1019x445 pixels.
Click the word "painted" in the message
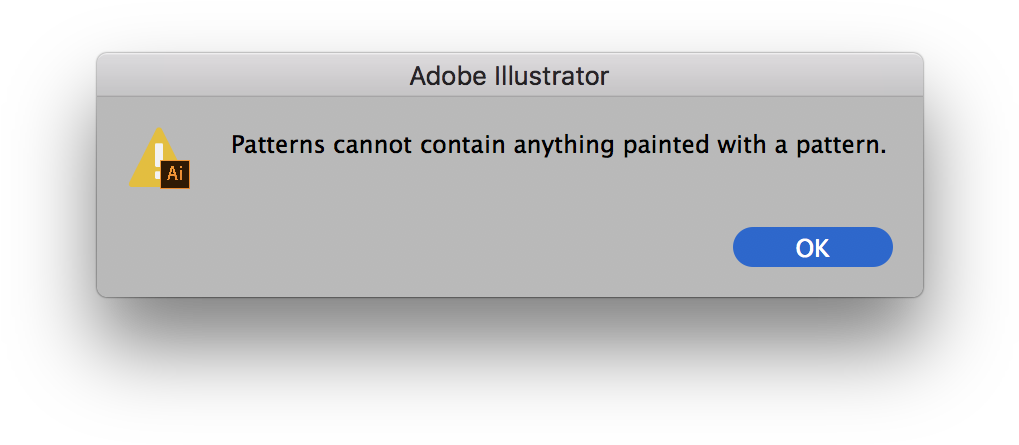click(665, 146)
